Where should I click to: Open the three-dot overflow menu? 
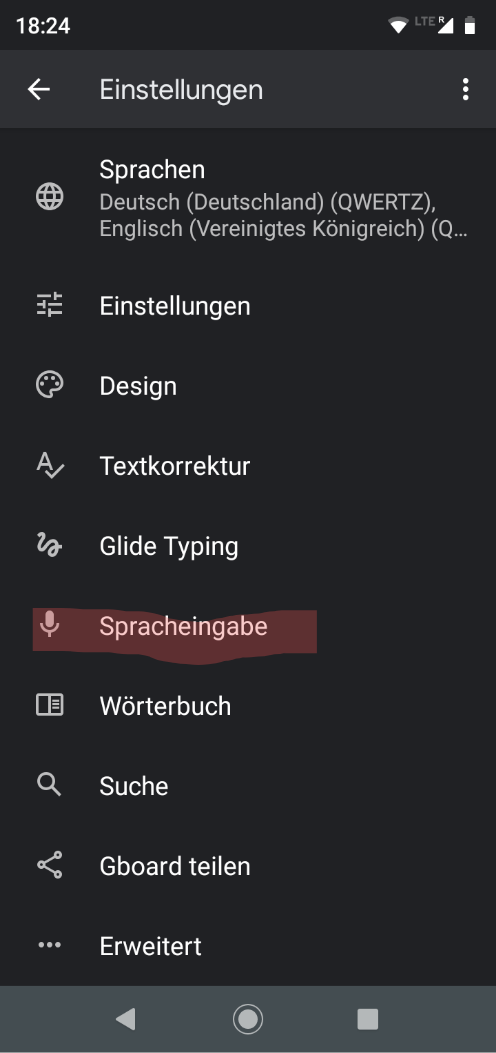click(465, 89)
